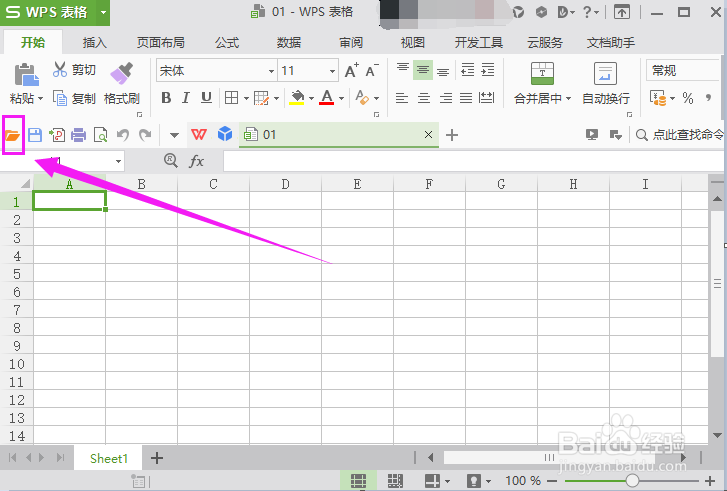This screenshot has width=727, height=491.
Task: Click the red font color A
Action: pyautogui.click(x=327, y=97)
